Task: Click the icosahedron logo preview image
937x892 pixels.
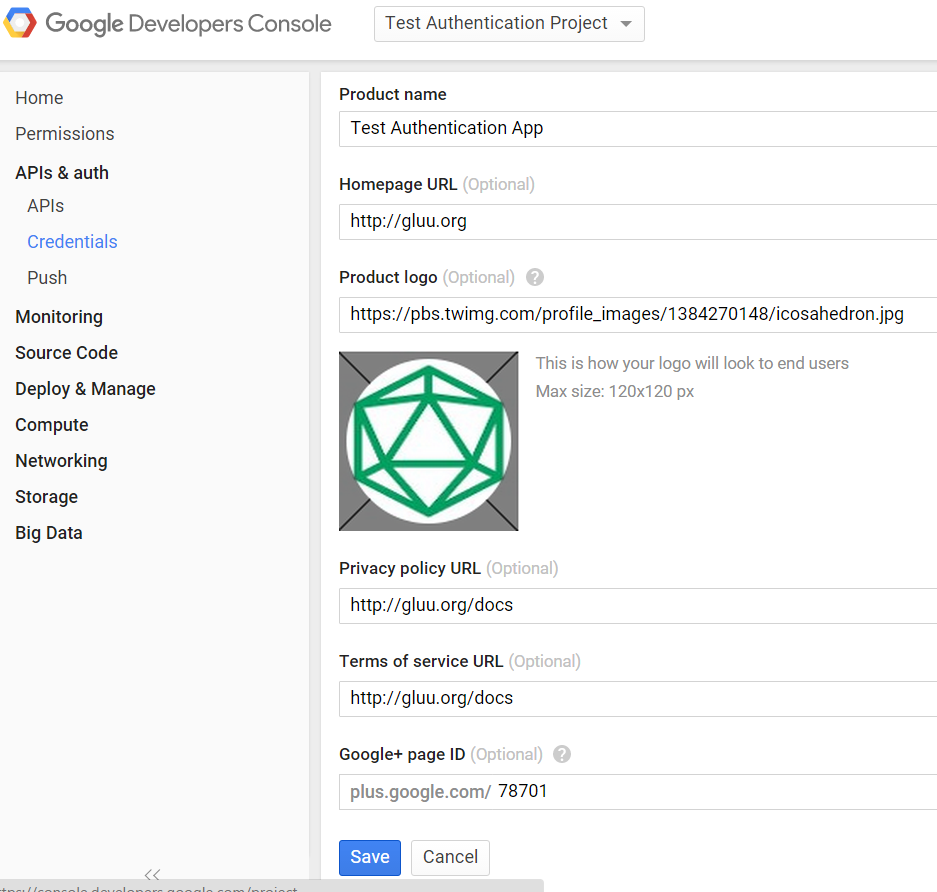Action: tap(428, 441)
